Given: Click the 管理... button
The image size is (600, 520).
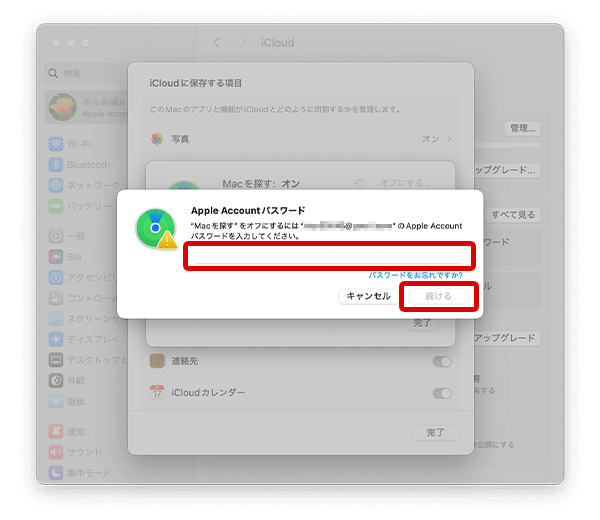Looking at the screenshot, I should pyautogui.click(x=523, y=128).
